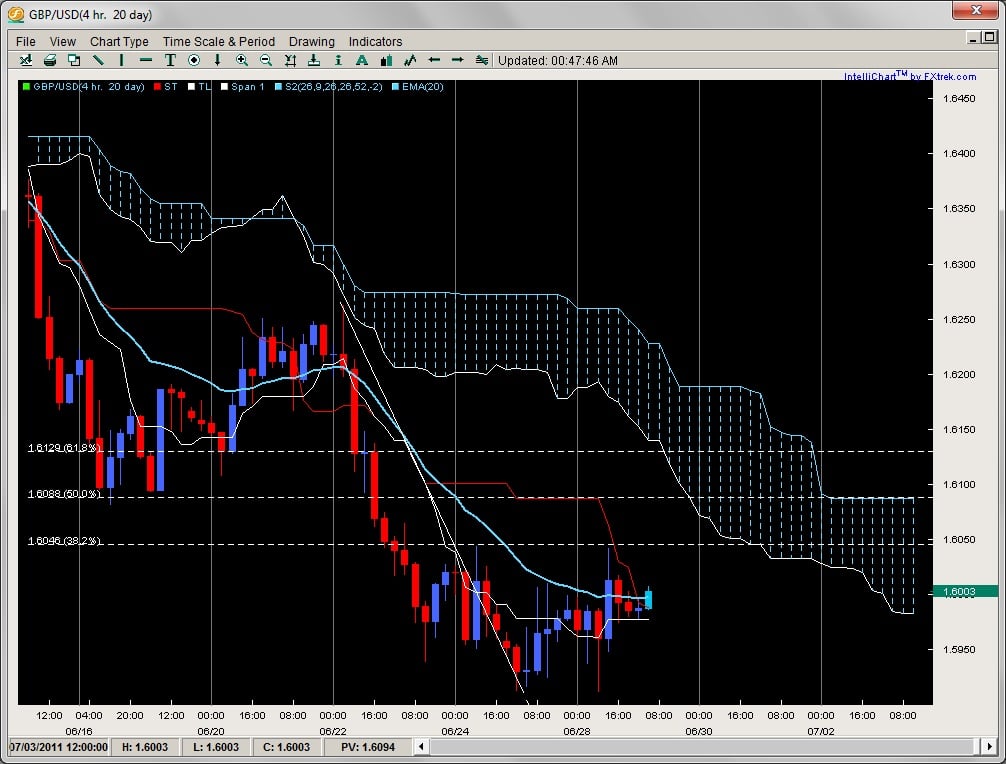Click the inner window minimize button
The height and width of the screenshot is (764, 1006).
click(x=973, y=38)
